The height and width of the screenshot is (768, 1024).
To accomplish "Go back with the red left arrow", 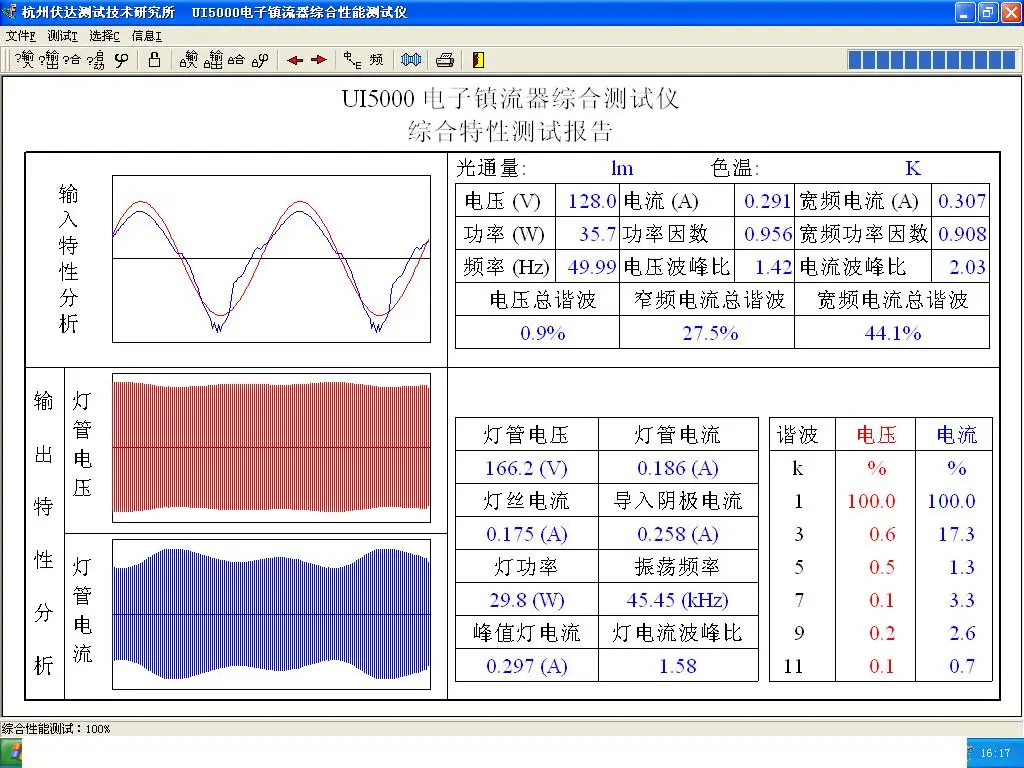I will [295, 60].
